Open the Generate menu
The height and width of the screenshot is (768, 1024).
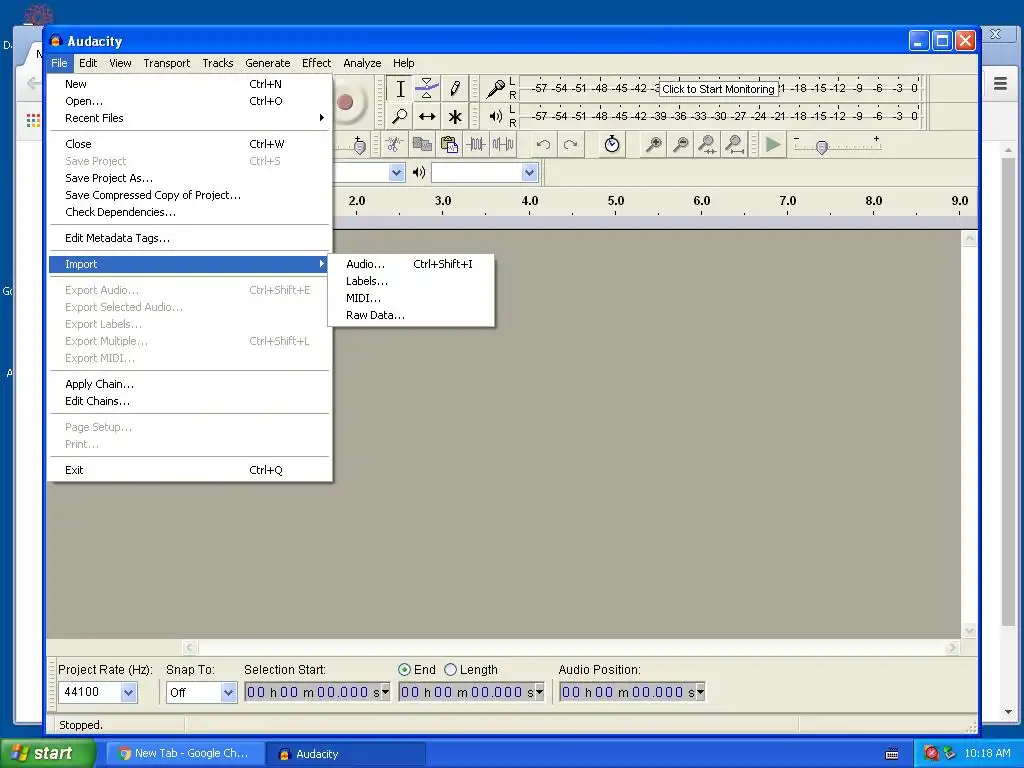point(268,63)
